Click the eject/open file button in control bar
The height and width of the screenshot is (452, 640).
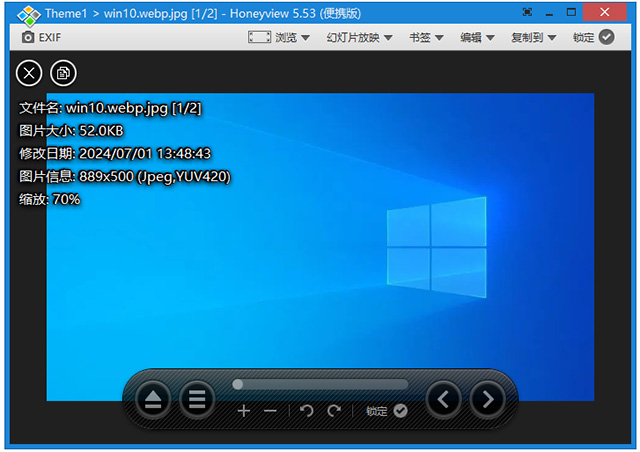click(x=153, y=399)
